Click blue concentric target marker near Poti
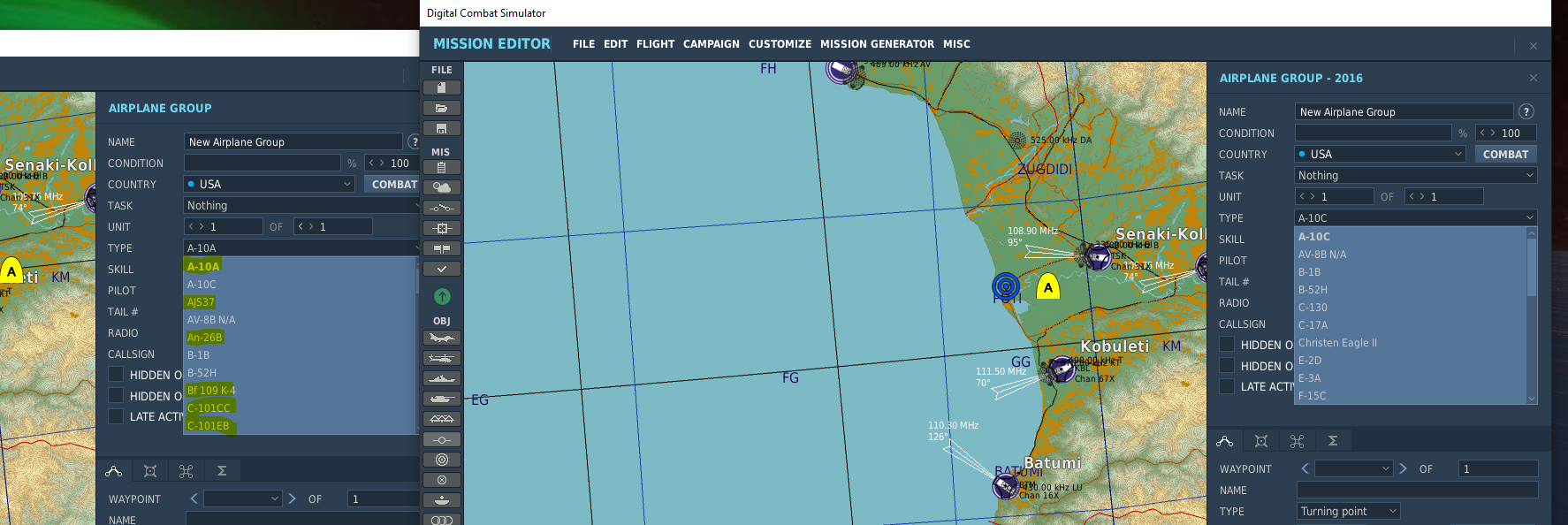The height and width of the screenshot is (525, 1568). click(1006, 285)
